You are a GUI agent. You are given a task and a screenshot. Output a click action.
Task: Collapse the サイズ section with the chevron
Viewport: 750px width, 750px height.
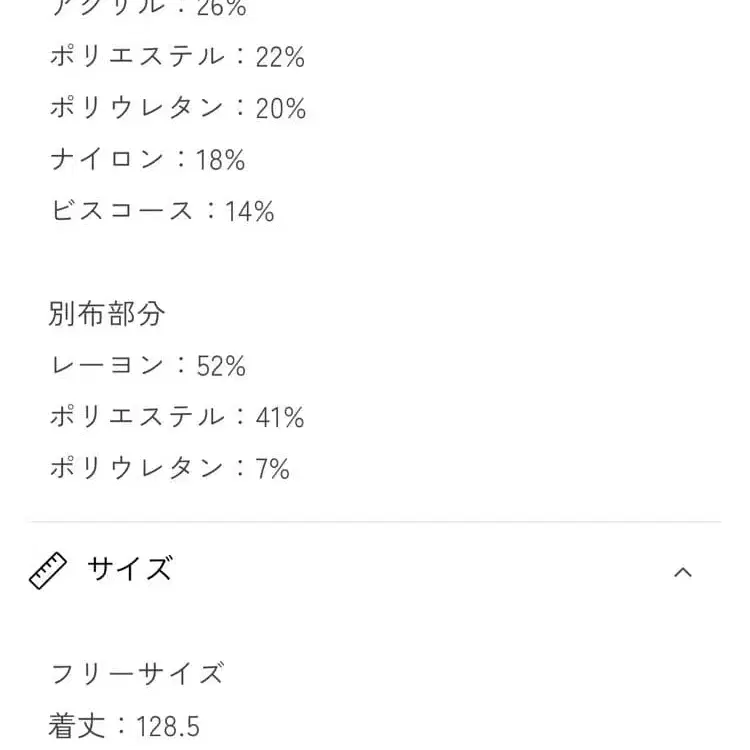click(683, 572)
